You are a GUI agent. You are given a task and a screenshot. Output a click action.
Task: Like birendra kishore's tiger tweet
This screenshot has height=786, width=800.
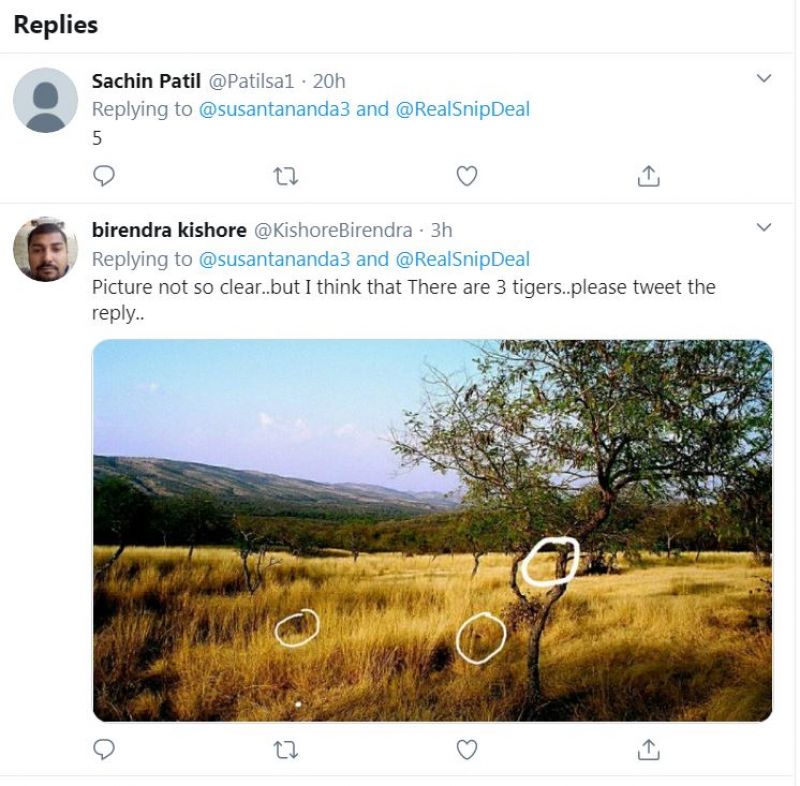point(467,749)
